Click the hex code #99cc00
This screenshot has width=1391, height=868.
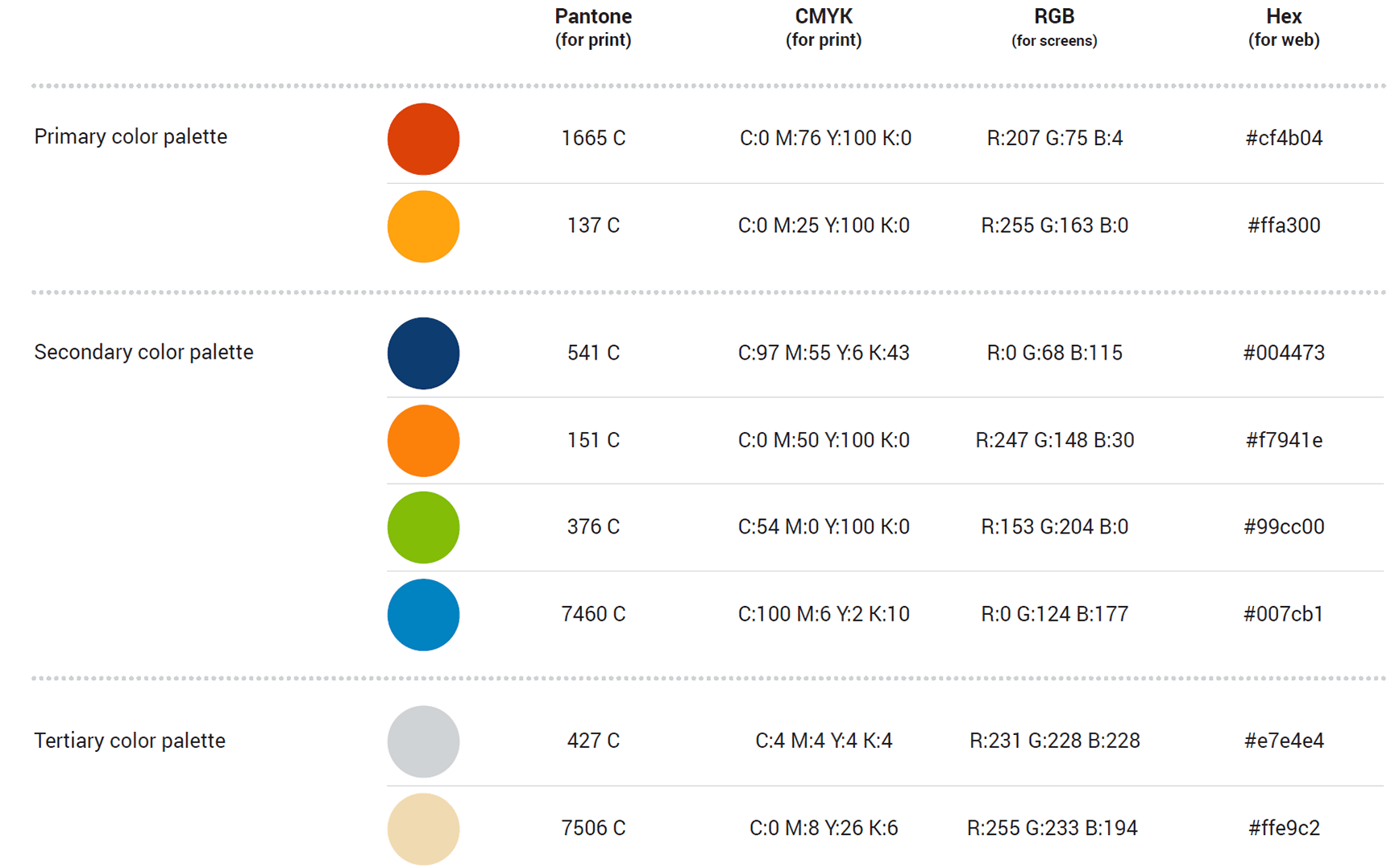click(x=1284, y=526)
